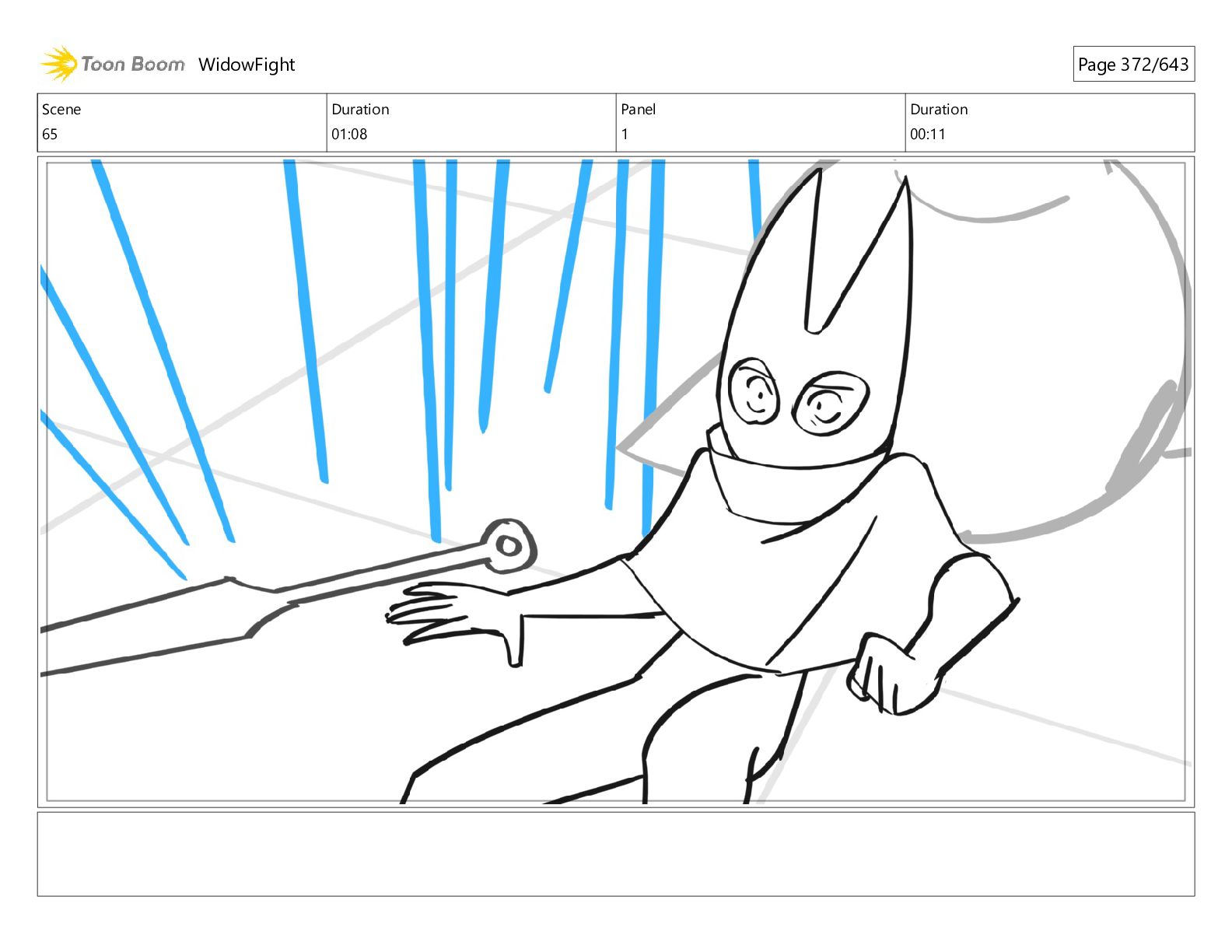
Task: Click the Page 372/643 indicator
Action: pos(1133,65)
